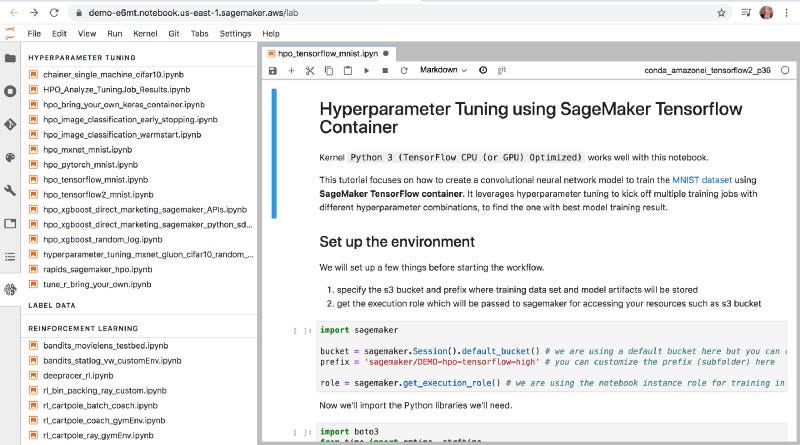Open hpo_xgboost_random_log.ipynb
Image resolution: width=800 pixels, height=445 pixels.
click(x=103, y=239)
